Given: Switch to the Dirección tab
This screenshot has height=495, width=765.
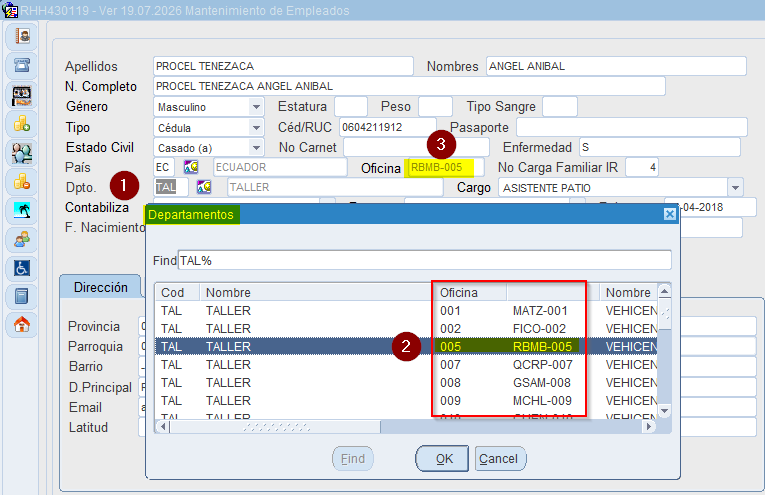Looking at the screenshot, I should tap(101, 287).
